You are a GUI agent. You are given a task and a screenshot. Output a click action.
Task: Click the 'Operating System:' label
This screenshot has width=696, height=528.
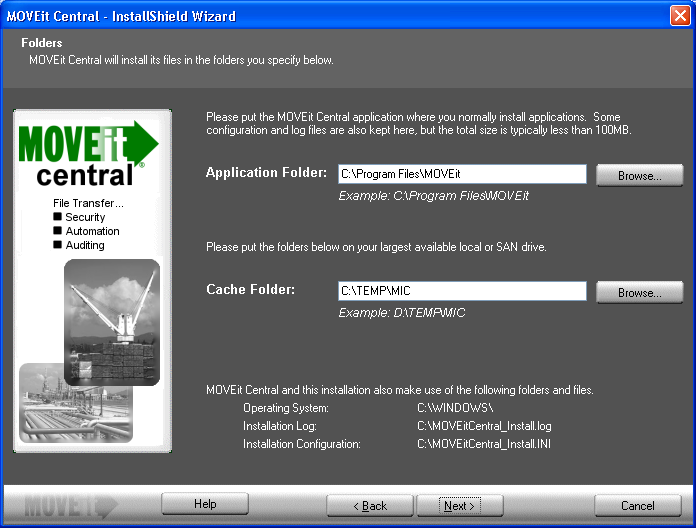[286, 408]
